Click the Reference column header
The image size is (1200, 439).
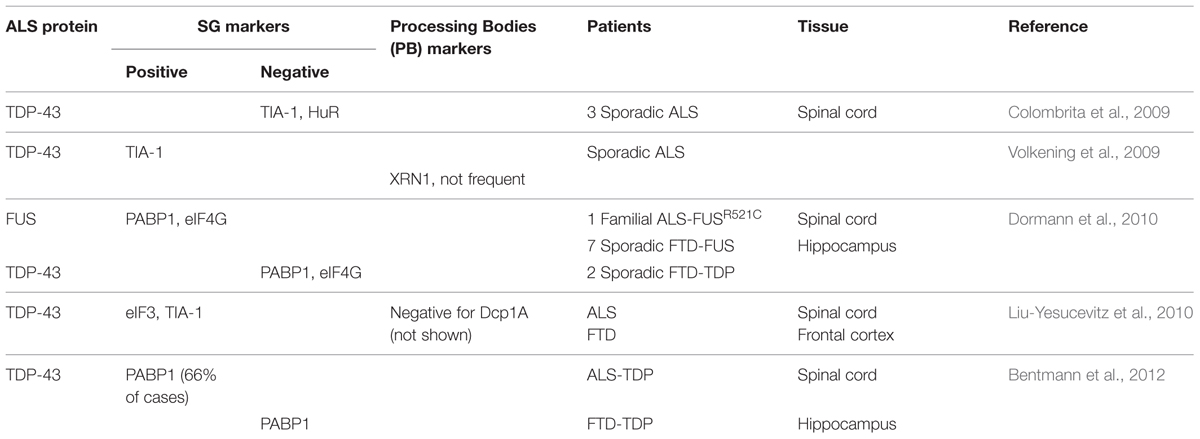(1048, 27)
